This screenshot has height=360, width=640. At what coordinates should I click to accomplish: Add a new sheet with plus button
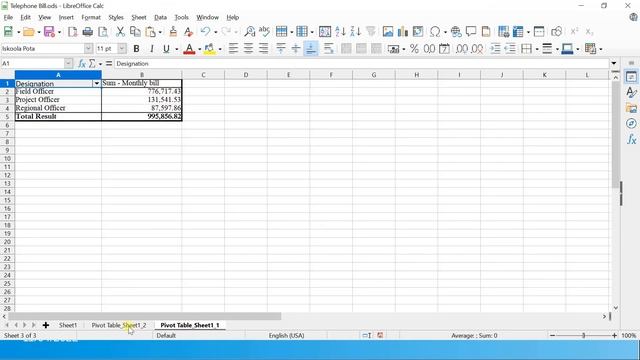pos(46,325)
